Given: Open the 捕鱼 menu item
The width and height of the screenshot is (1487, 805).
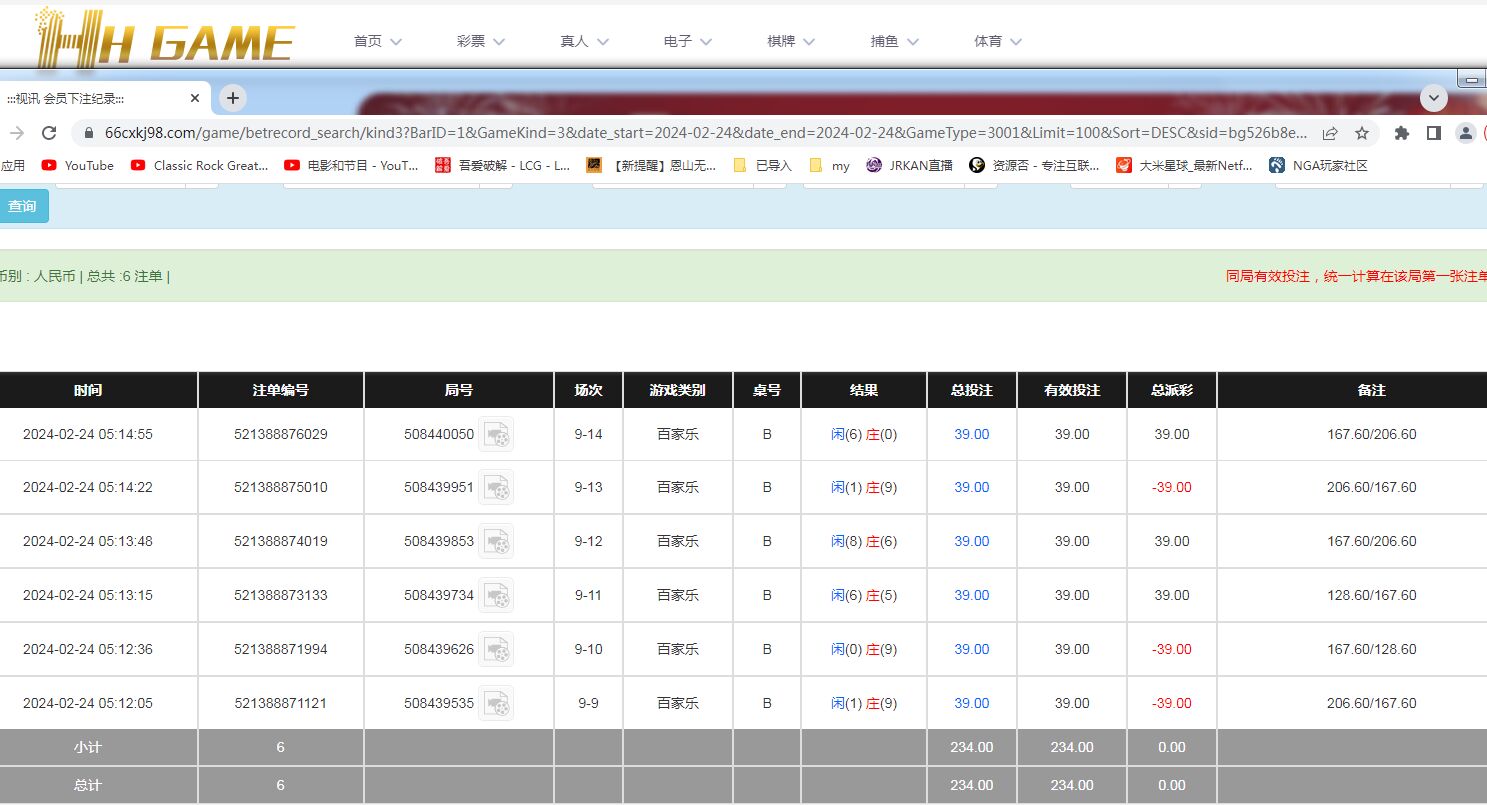Looking at the screenshot, I should [894, 41].
